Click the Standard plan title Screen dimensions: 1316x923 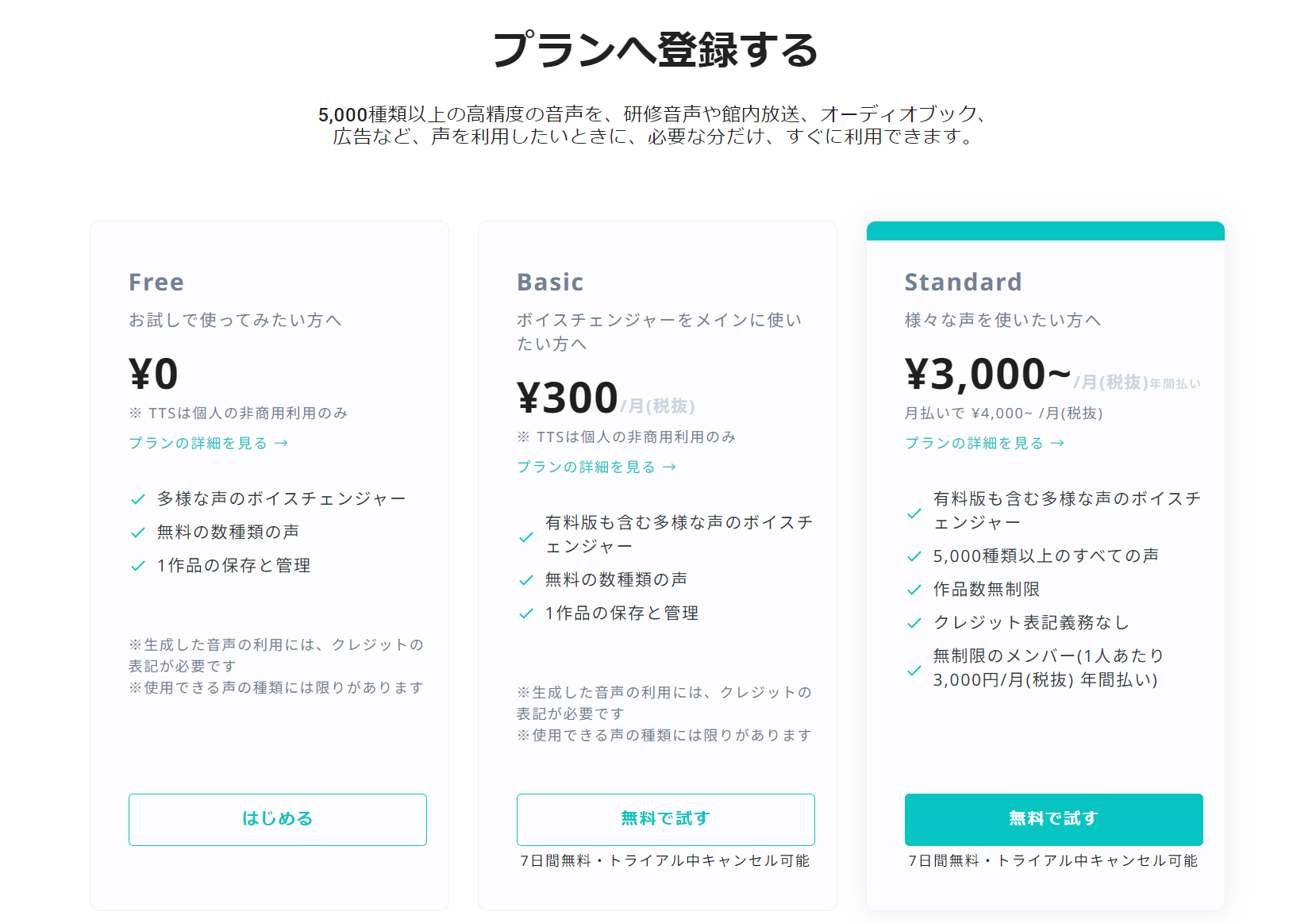[963, 282]
